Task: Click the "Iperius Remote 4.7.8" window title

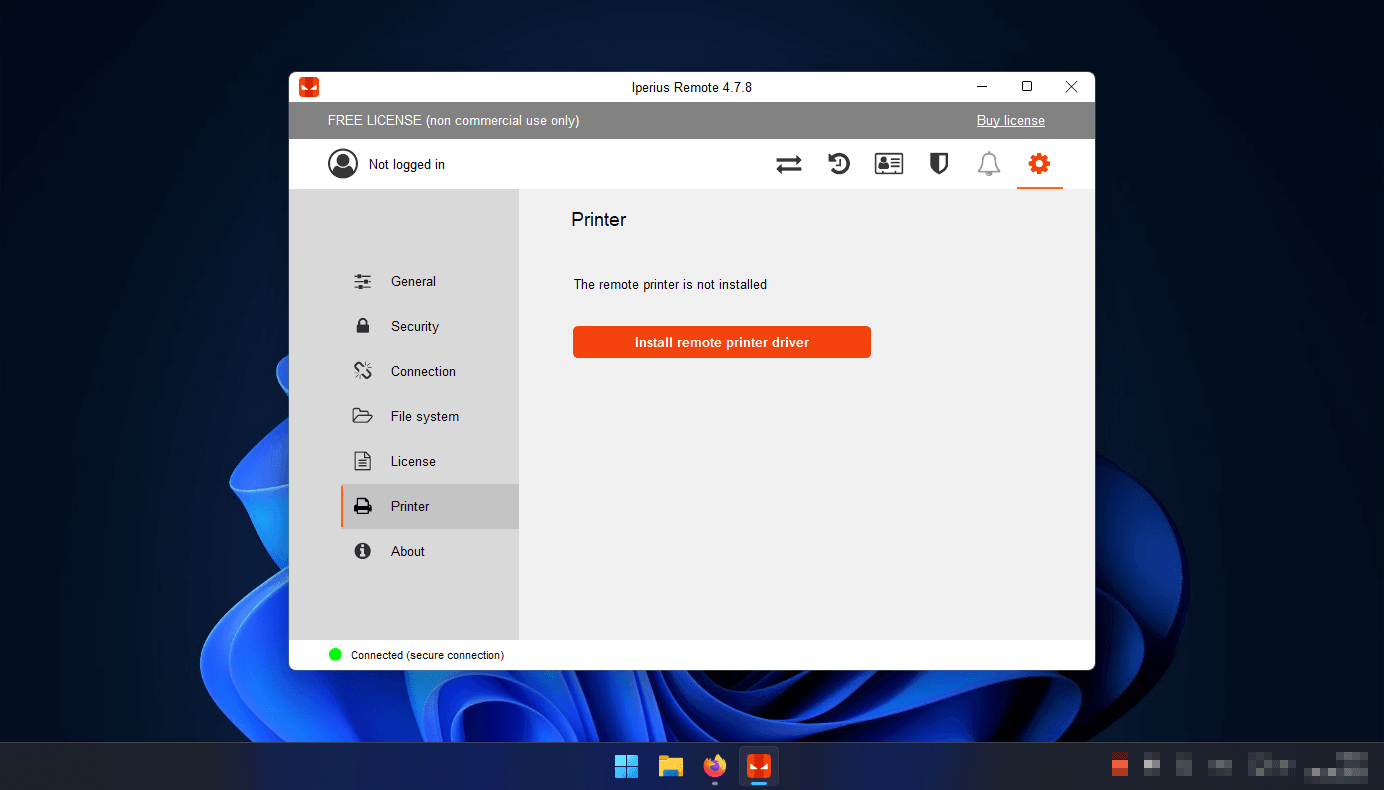Action: tap(692, 87)
